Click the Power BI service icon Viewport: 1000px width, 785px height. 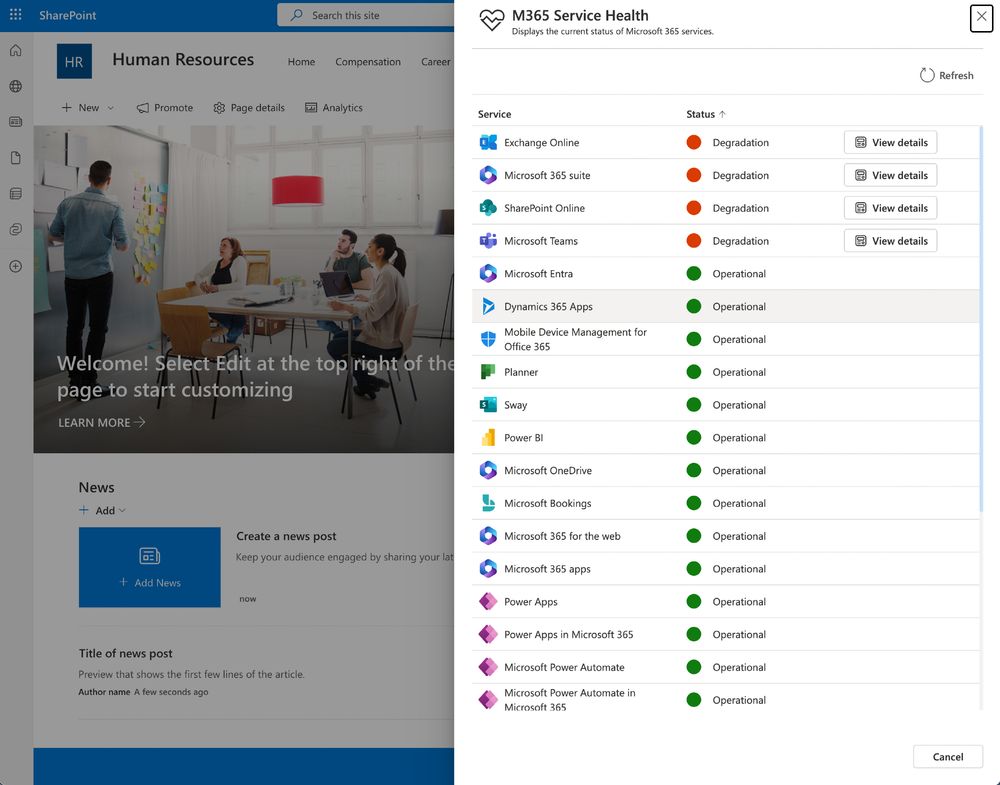488,437
